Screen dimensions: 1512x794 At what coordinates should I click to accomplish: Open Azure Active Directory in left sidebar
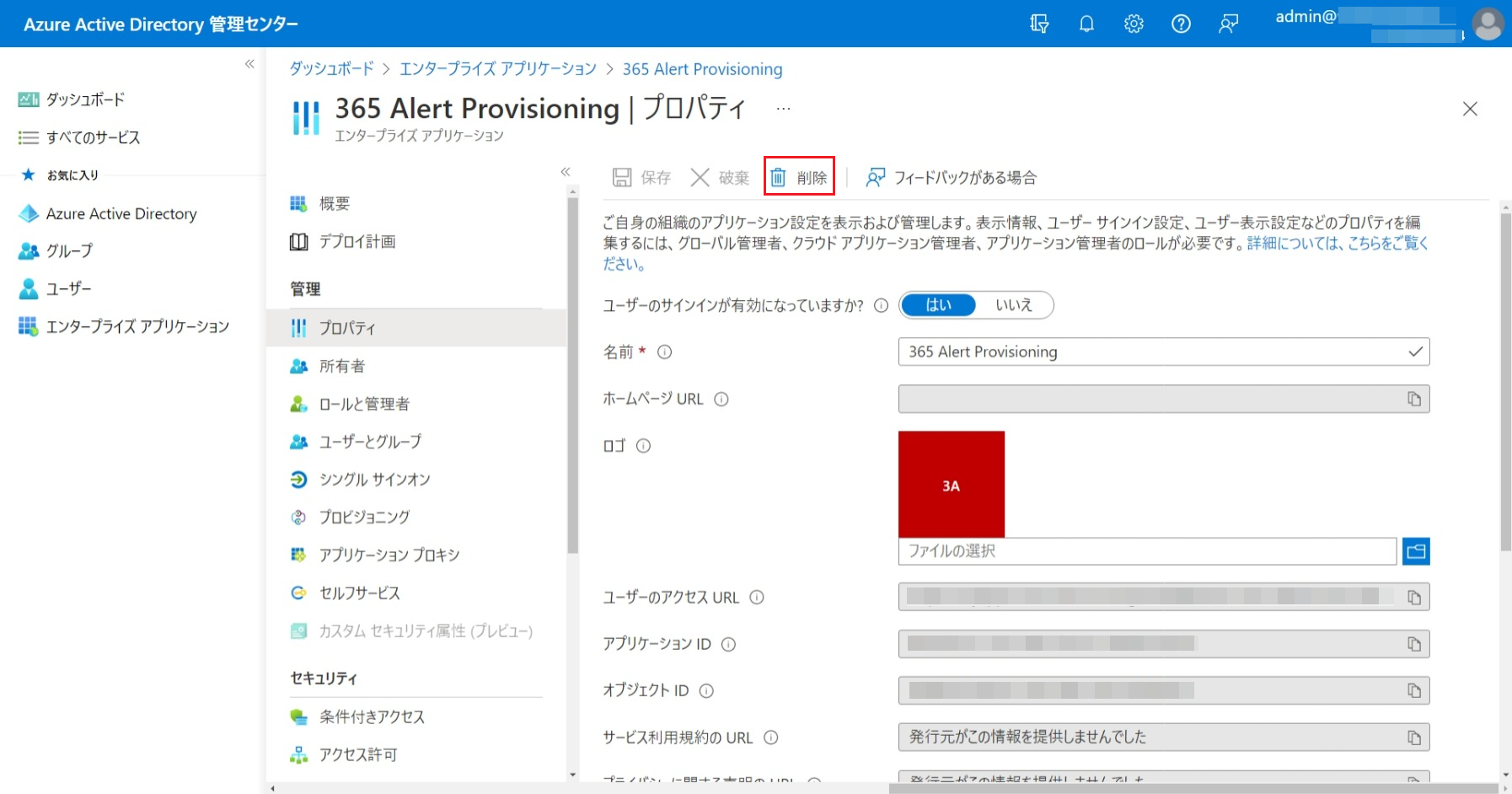point(121,214)
